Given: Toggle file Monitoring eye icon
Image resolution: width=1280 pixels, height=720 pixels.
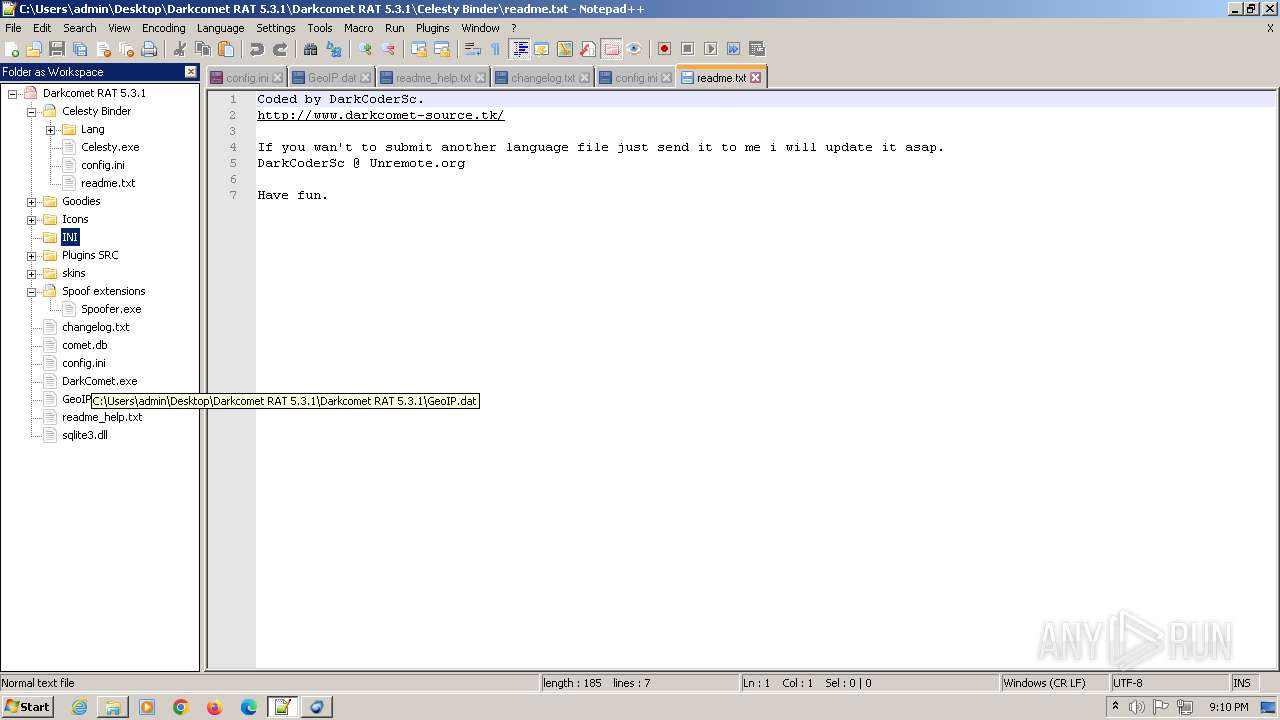Looking at the screenshot, I should [634, 49].
